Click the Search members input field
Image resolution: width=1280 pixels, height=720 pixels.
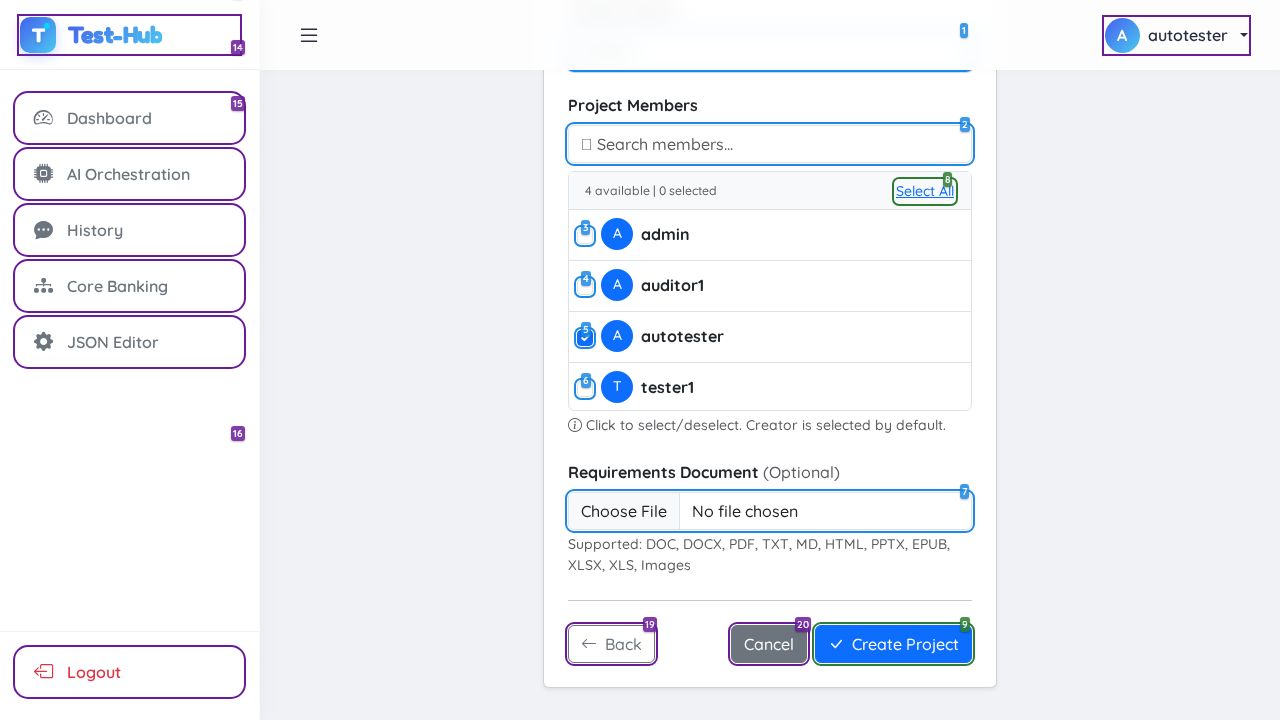click(x=770, y=144)
